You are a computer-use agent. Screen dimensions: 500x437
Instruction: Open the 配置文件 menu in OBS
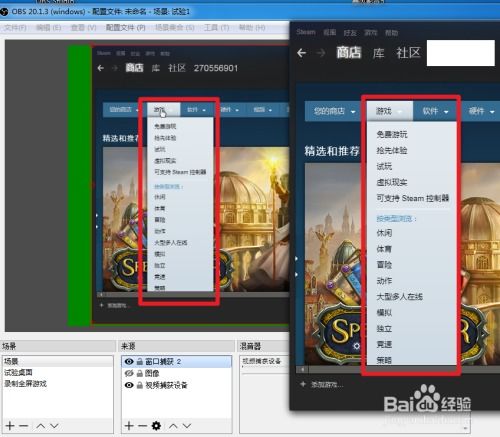[x=125, y=27]
